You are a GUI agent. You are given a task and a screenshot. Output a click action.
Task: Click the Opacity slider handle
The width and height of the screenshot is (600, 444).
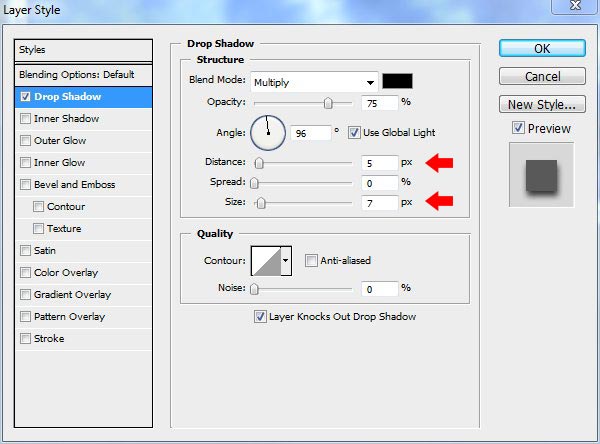[x=328, y=103]
